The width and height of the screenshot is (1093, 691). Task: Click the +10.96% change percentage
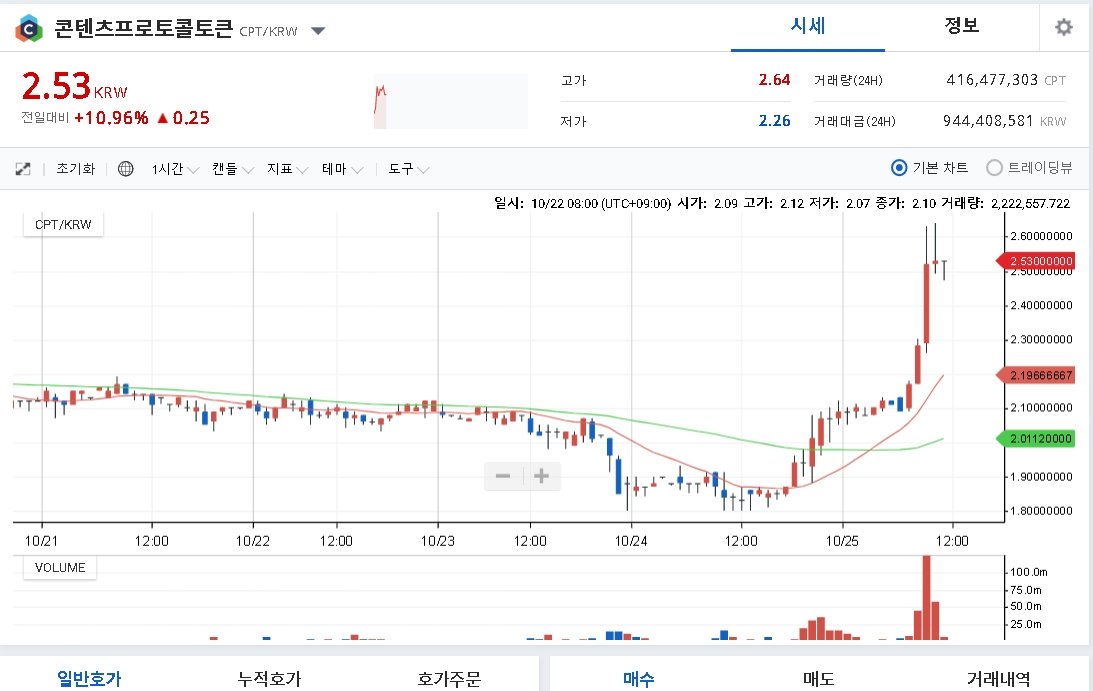[112, 118]
